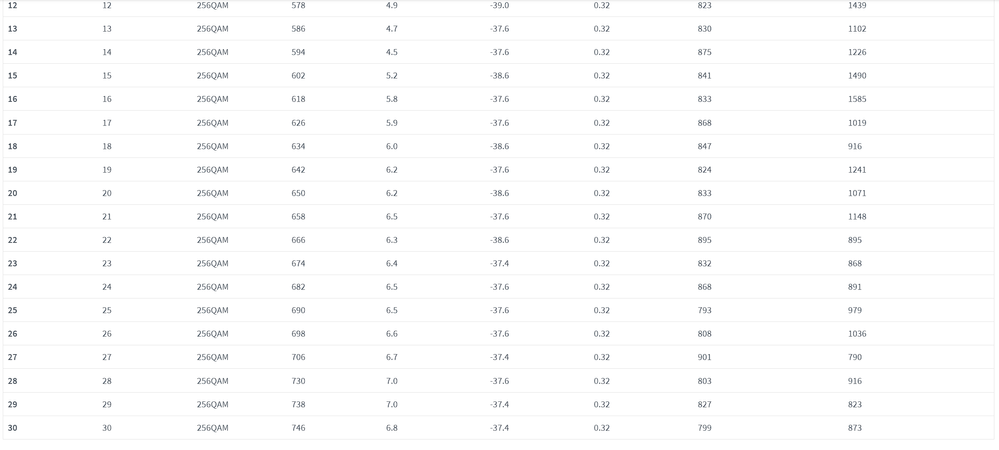Select the 1439 count cell
Screen dimensions: 999x450
857,5
